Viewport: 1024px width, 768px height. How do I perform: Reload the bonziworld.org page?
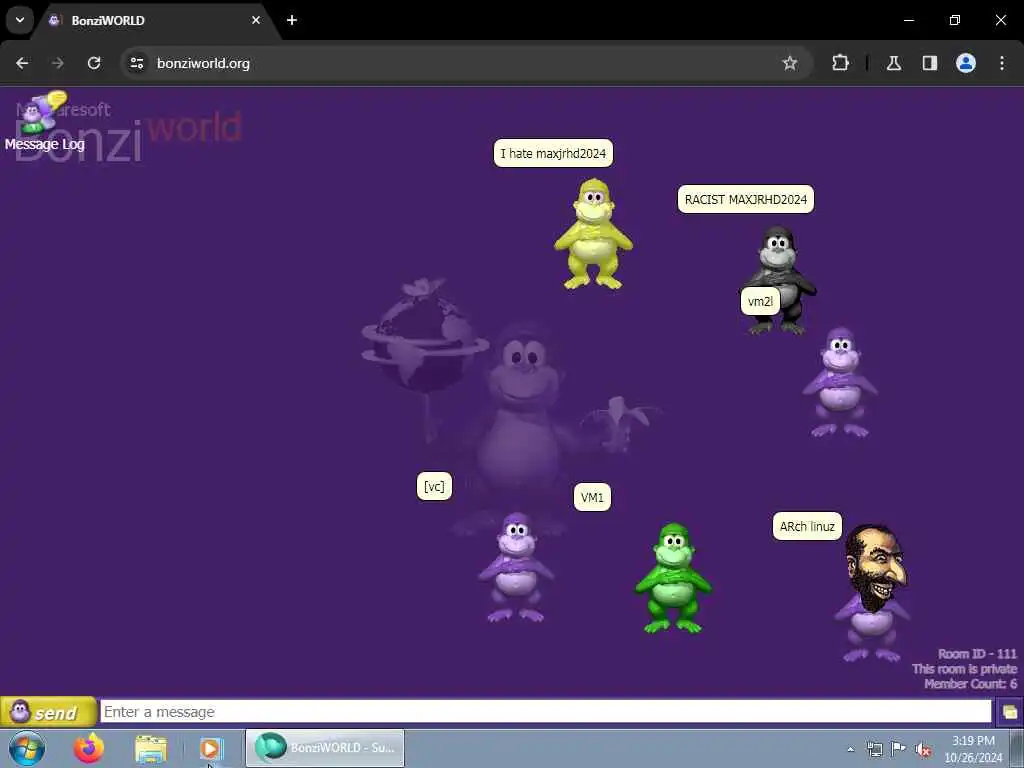94,63
